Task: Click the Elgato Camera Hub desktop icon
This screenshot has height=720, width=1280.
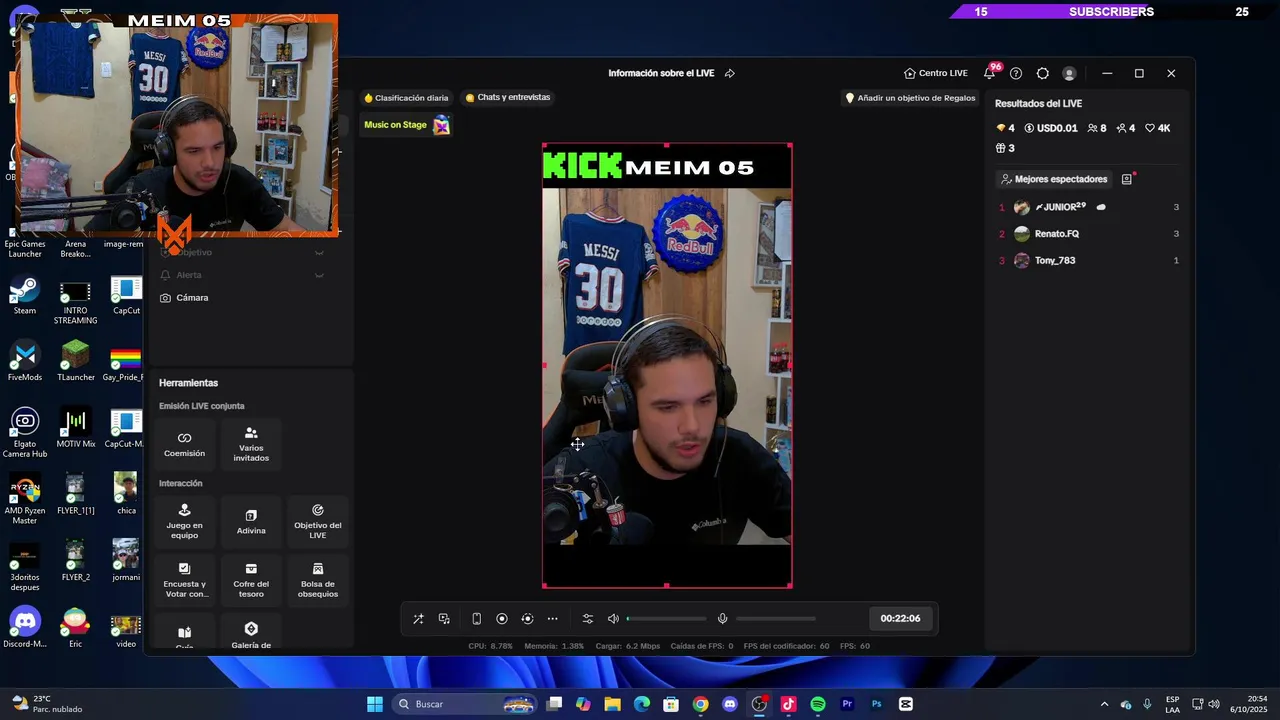Action: [x=25, y=433]
